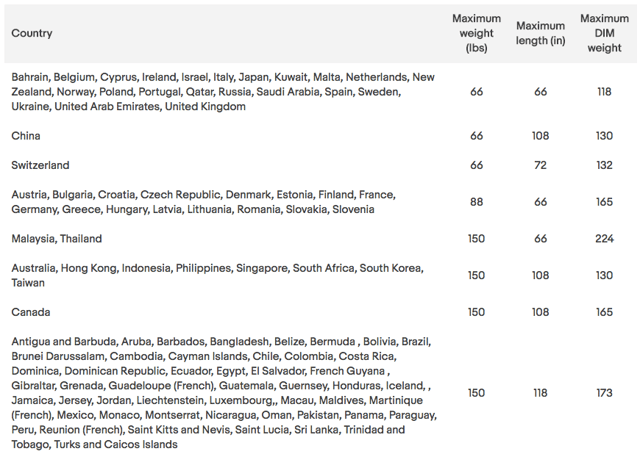Click the Canada country cell
Screen dimensions: 640x454
(x=31, y=312)
